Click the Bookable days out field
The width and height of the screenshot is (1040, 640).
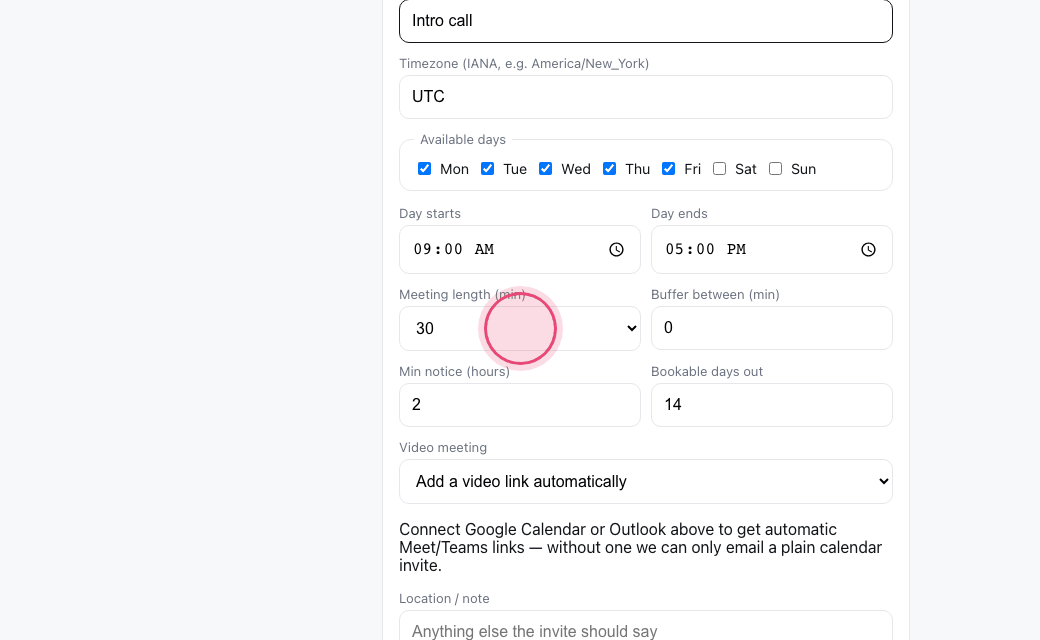pyautogui.click(x=771, y=405)
